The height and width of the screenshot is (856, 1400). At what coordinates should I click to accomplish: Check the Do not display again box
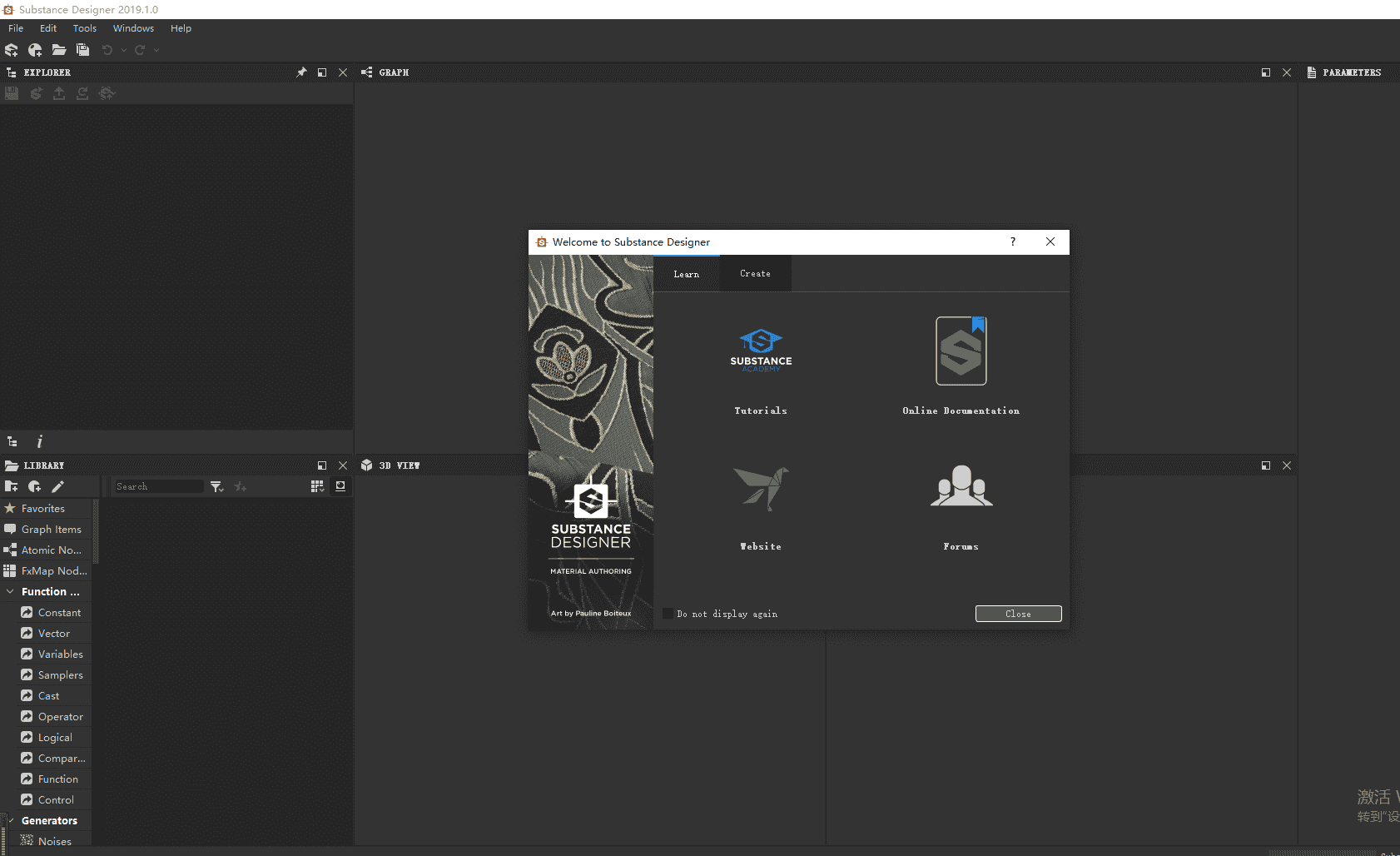click(668, 614)
